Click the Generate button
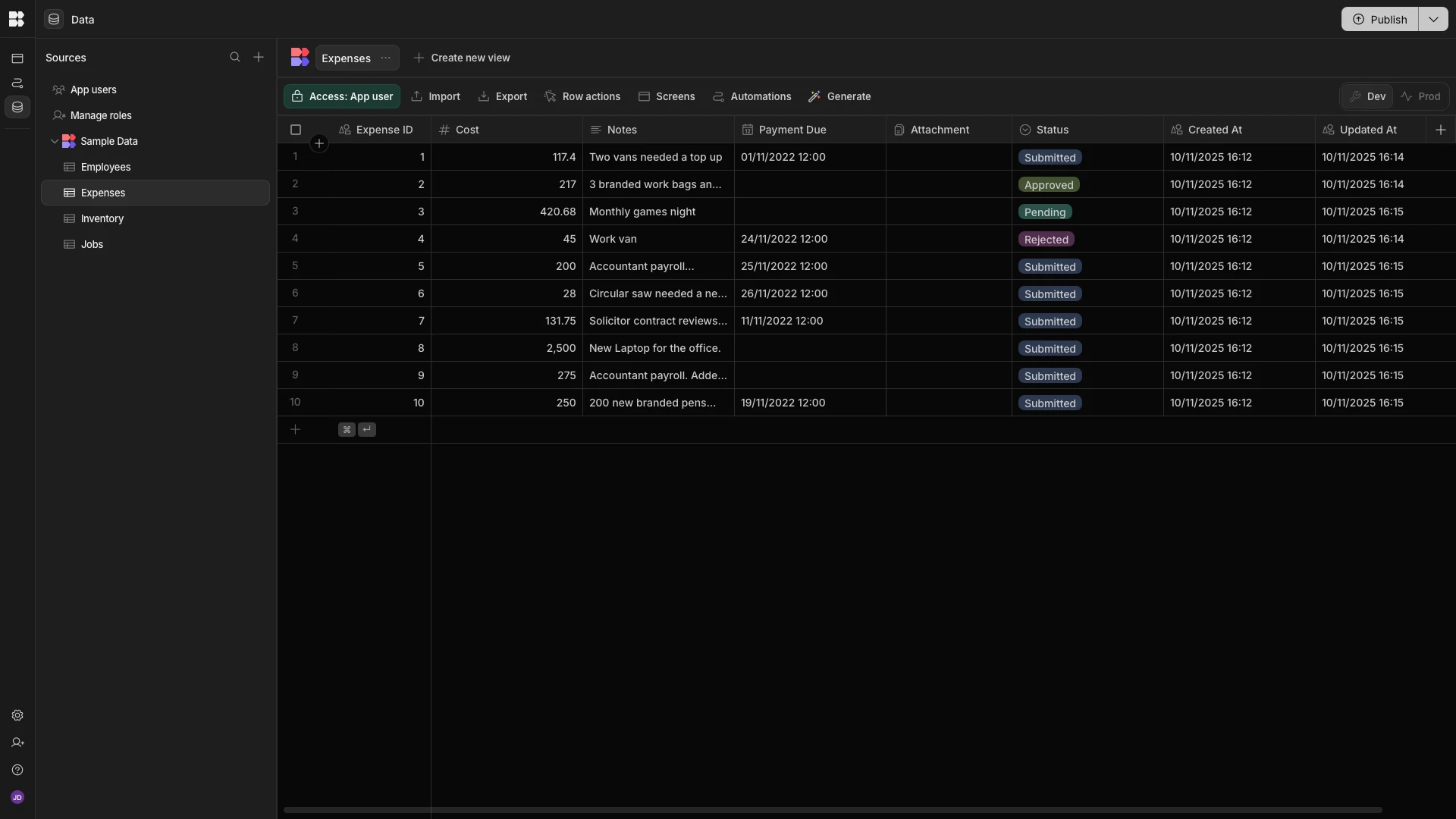The width and height of the screenshot is (1456, 819). coord(839,96)
